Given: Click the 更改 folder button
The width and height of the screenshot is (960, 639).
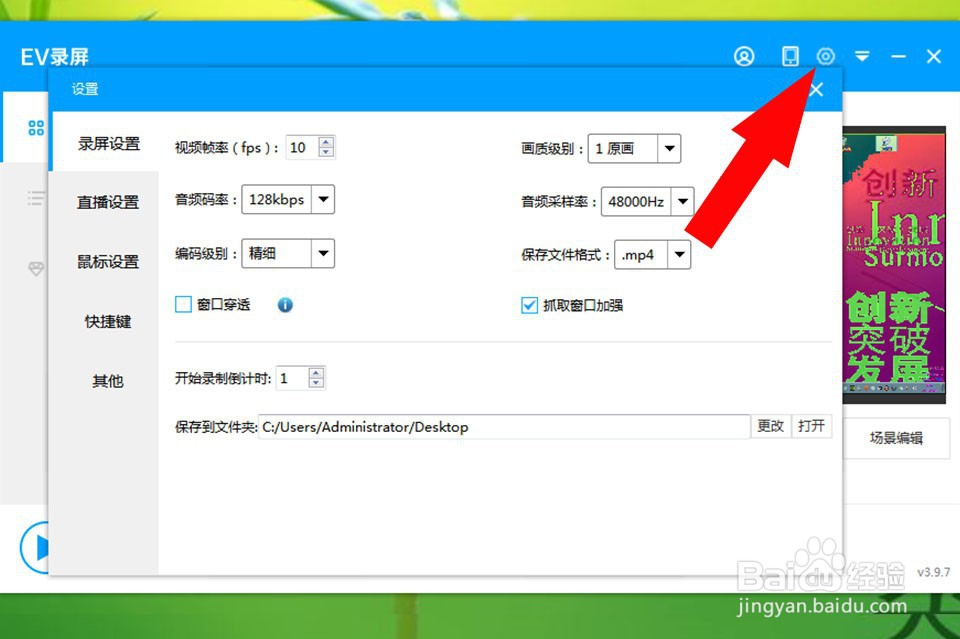Looking at the screenshot, I should pos(771,426).
